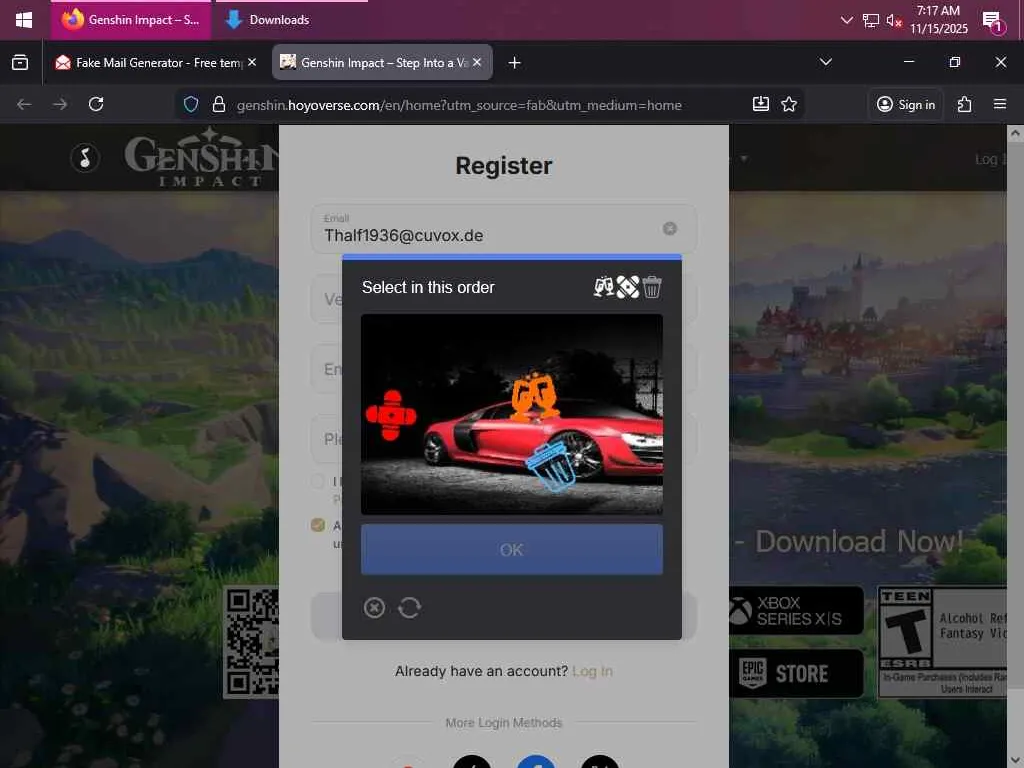Open Firefox View in the tab bar
Screen dimensions: 1024x768
(x=20, y=63)
